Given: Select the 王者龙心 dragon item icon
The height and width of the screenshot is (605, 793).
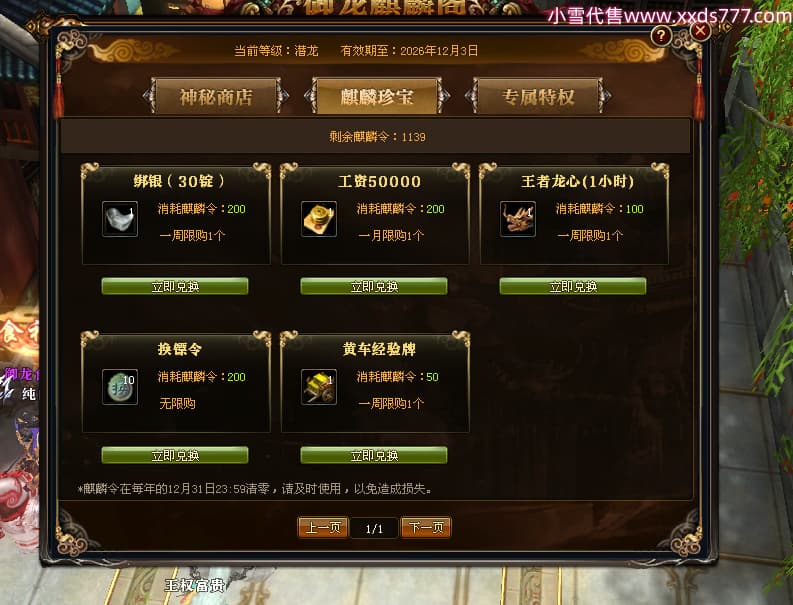Looking at the screenshot, I should pyautogui.click(x=518, y=219).
